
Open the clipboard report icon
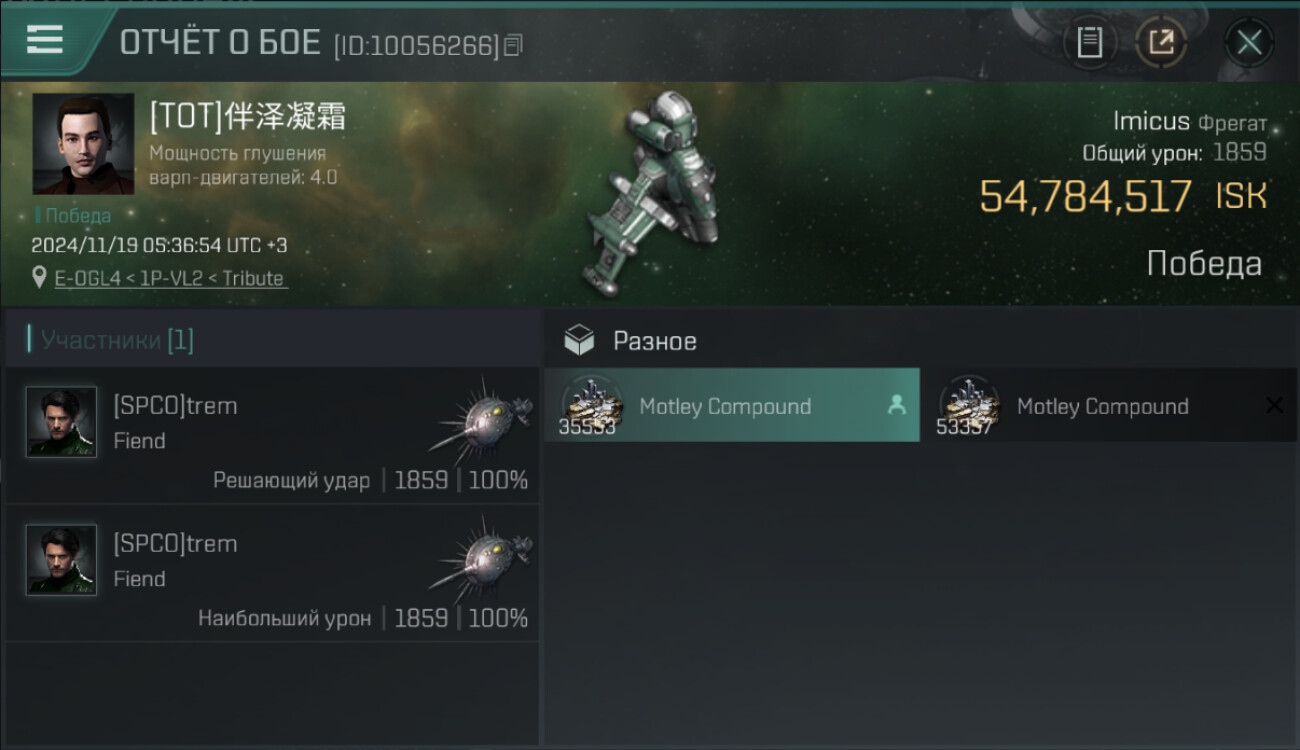(x=1089, y=43)
